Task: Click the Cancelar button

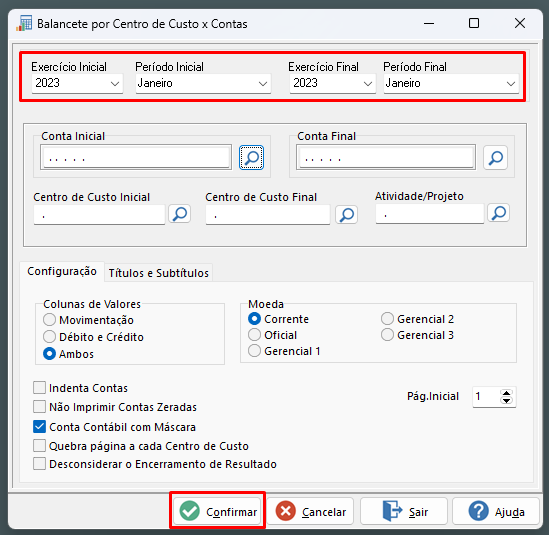Action: pos(310,511)
